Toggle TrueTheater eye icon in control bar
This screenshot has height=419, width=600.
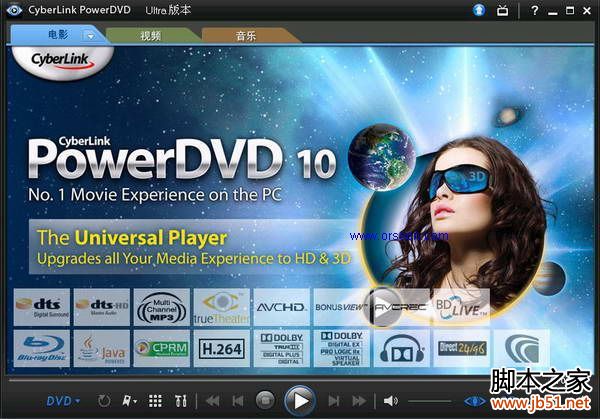474,401
